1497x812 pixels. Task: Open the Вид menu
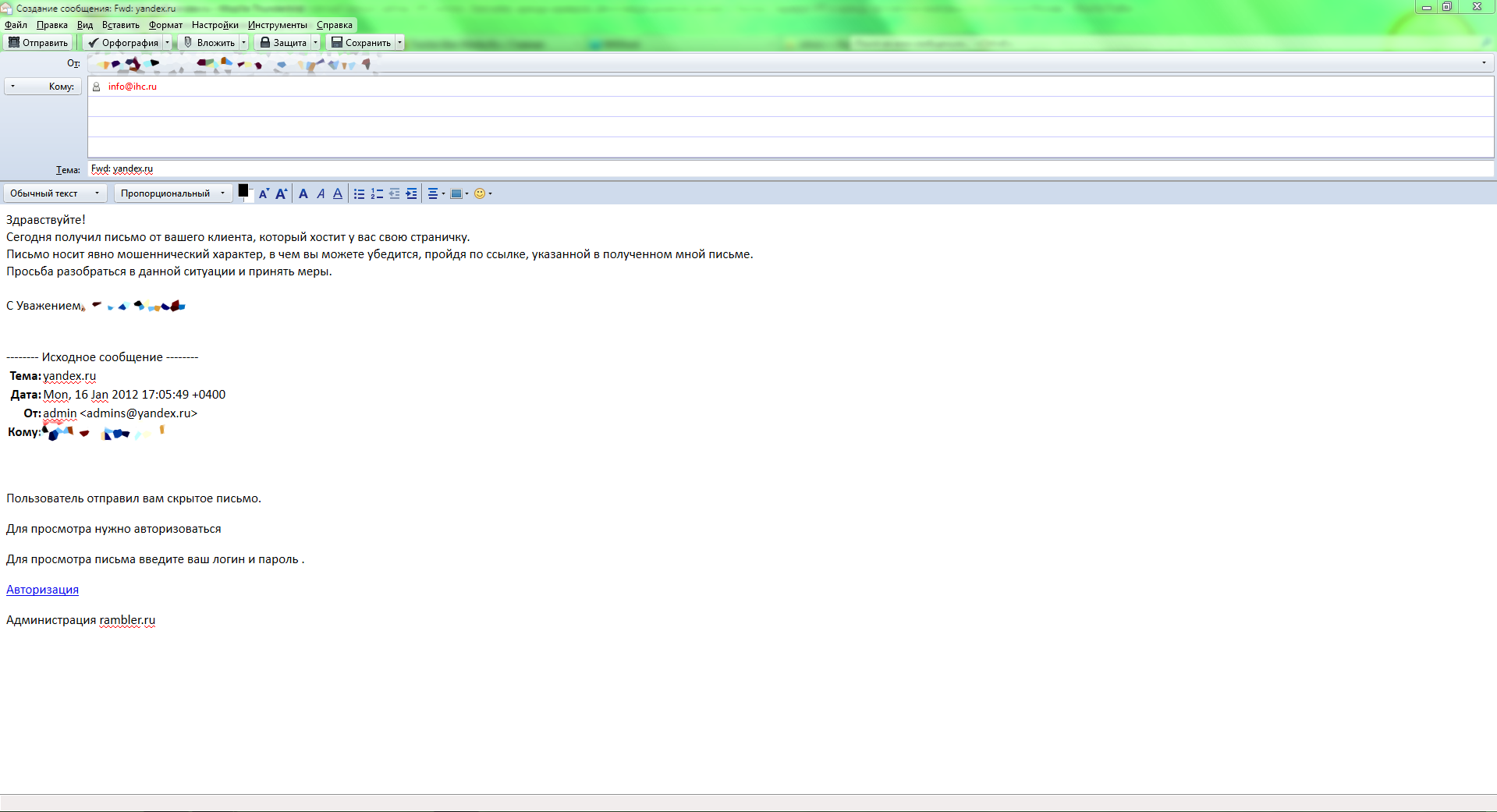click(x=85, y=25)
